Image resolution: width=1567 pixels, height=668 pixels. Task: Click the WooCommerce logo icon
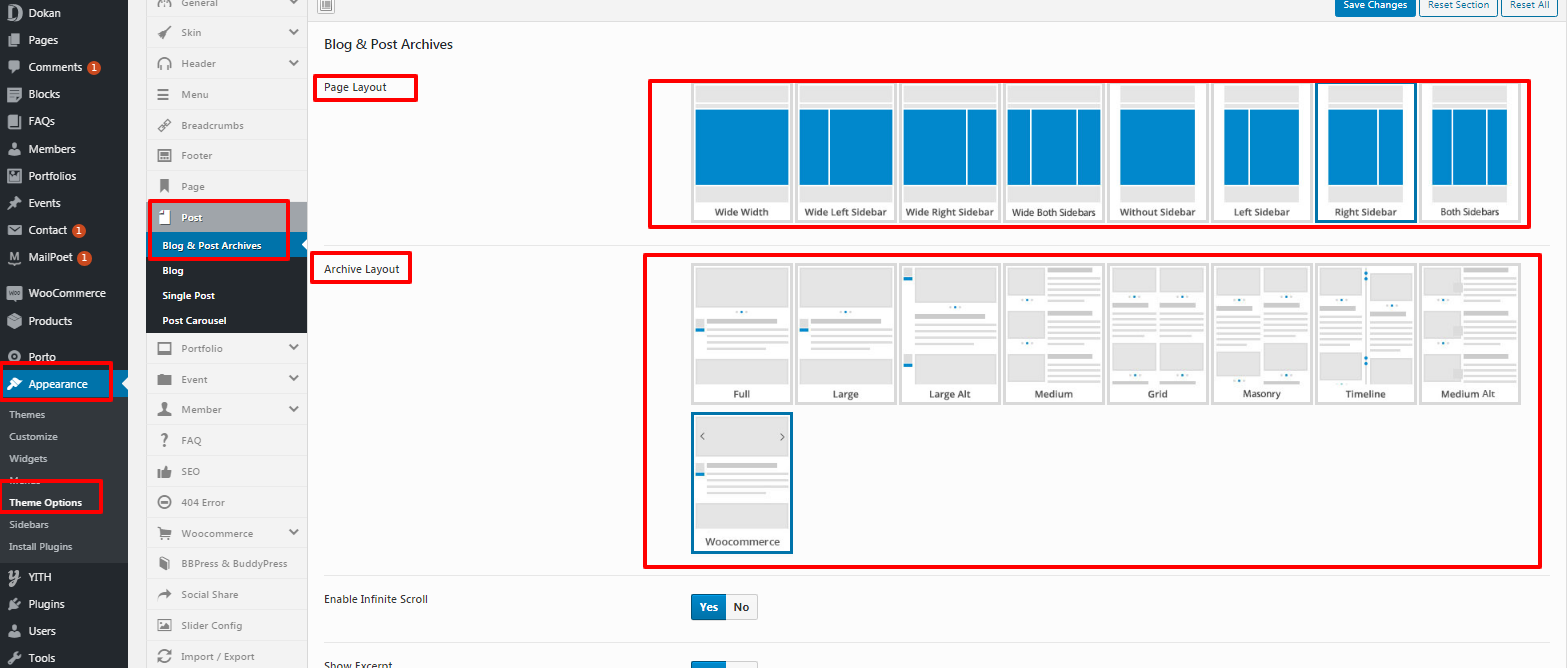point(14,294)
